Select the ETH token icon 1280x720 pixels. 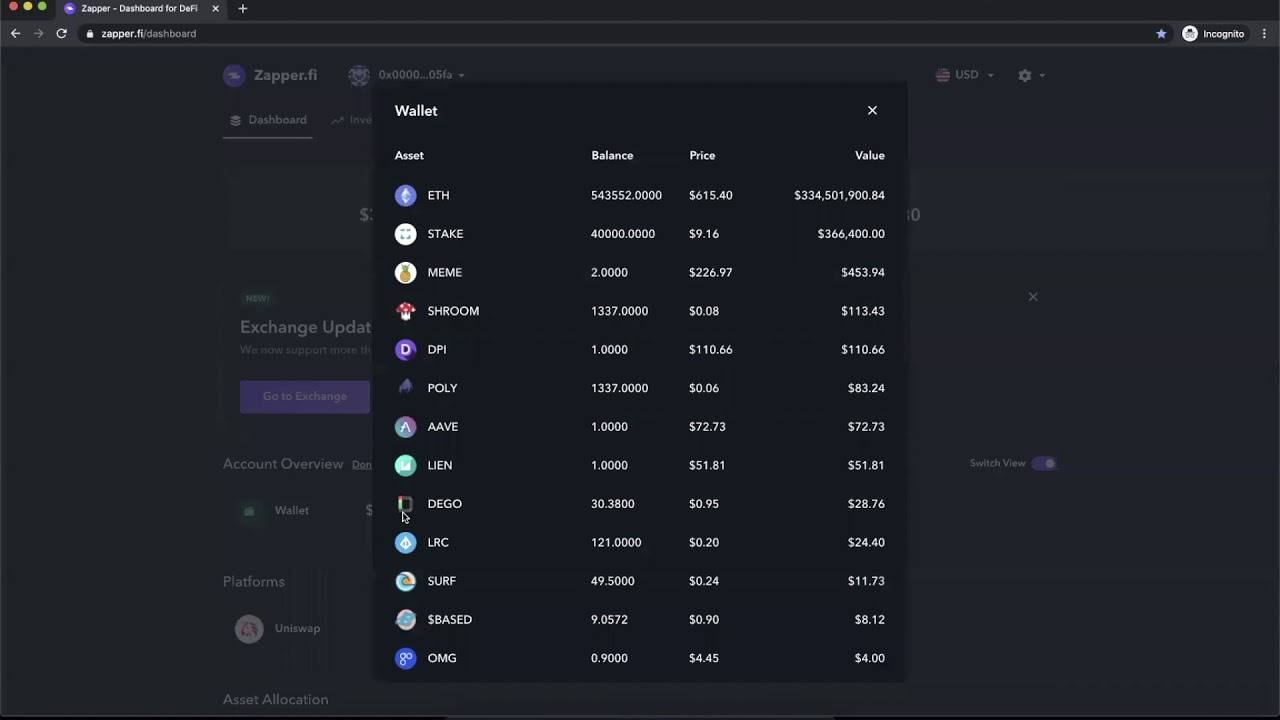coord(405,195)
